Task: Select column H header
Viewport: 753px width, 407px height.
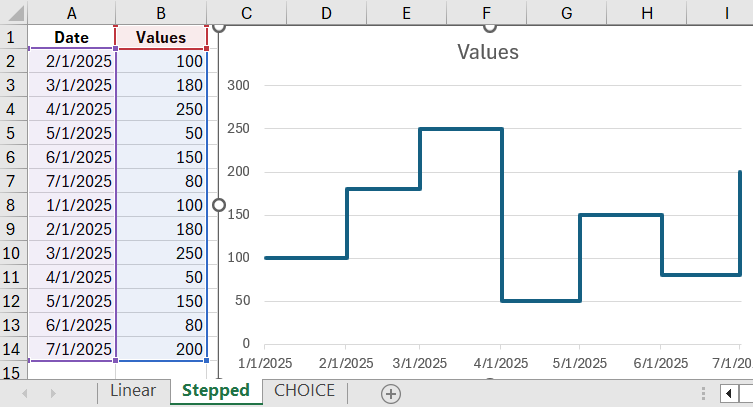Action: point(647,13)
